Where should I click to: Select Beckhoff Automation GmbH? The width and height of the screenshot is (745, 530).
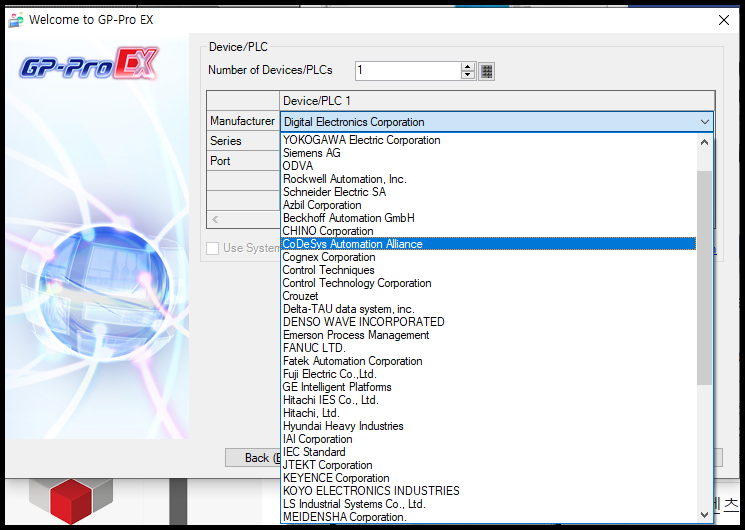click(x=488, y=218)
